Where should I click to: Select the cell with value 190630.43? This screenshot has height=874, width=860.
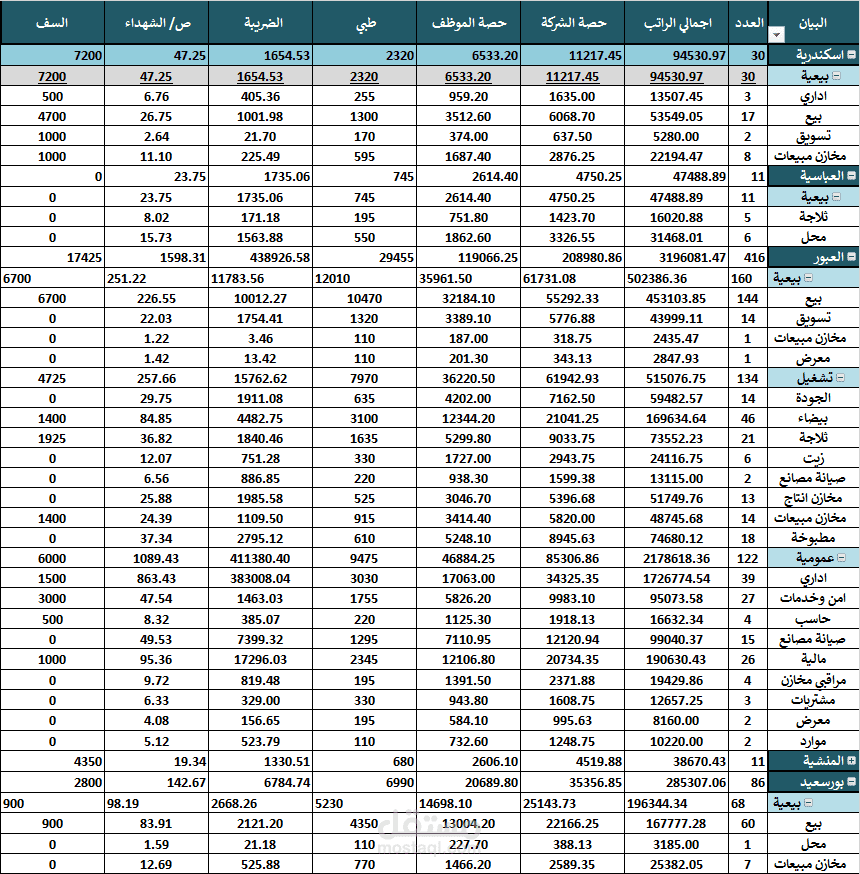point(677,659)
